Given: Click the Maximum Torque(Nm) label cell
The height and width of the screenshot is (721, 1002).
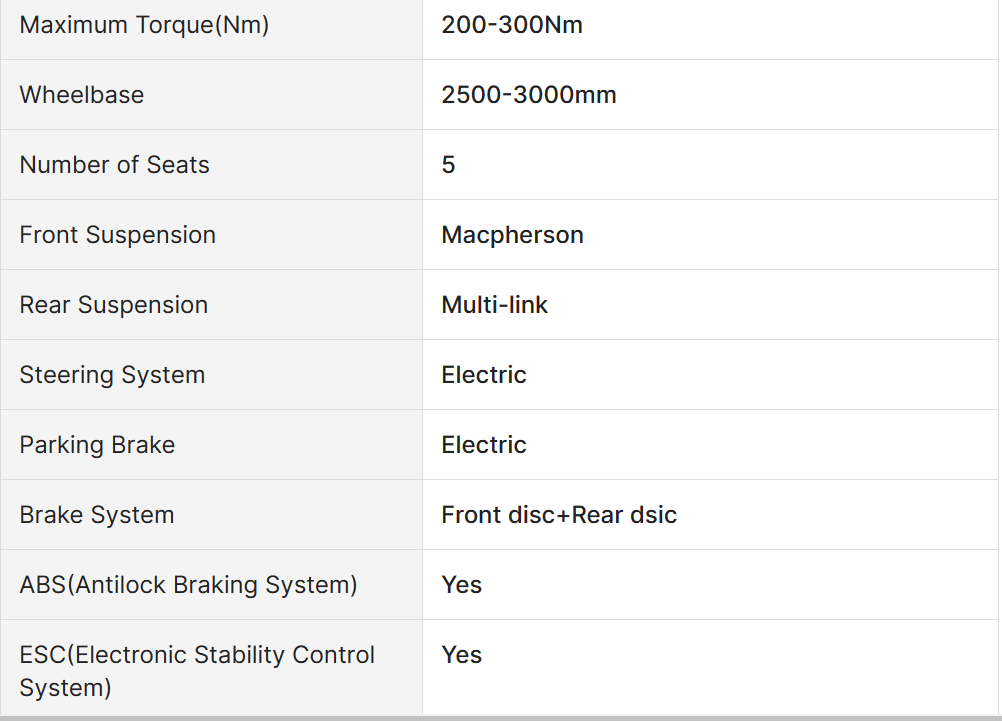Looking at the screenshot, I should tap(144, 25).
